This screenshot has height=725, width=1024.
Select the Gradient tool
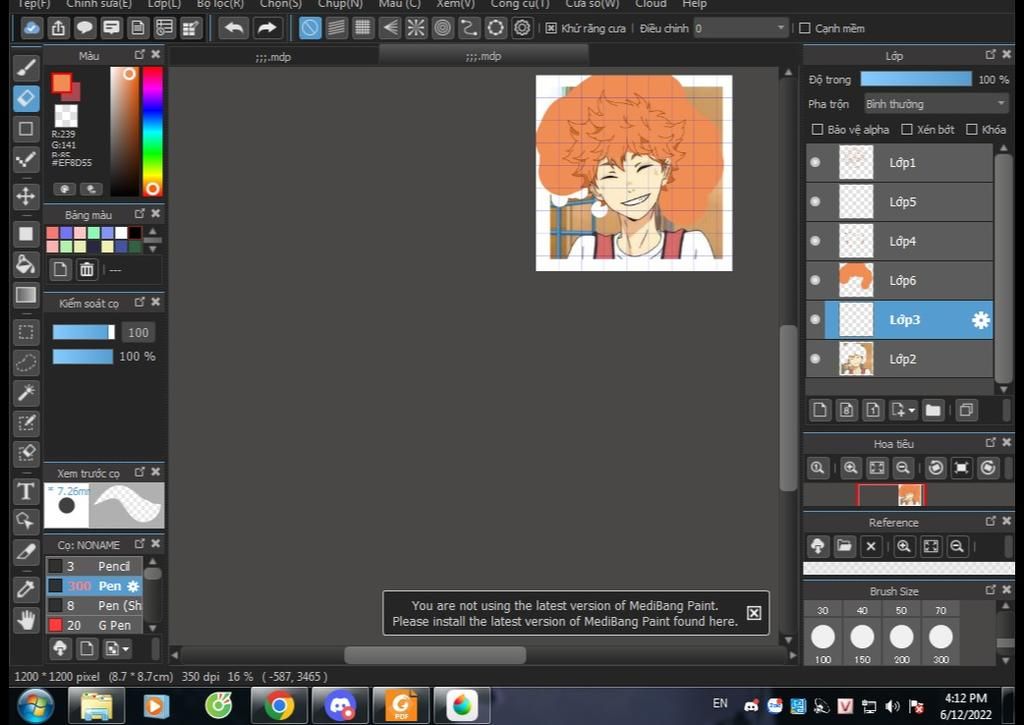pyautogui.click(x=26, y=295)
